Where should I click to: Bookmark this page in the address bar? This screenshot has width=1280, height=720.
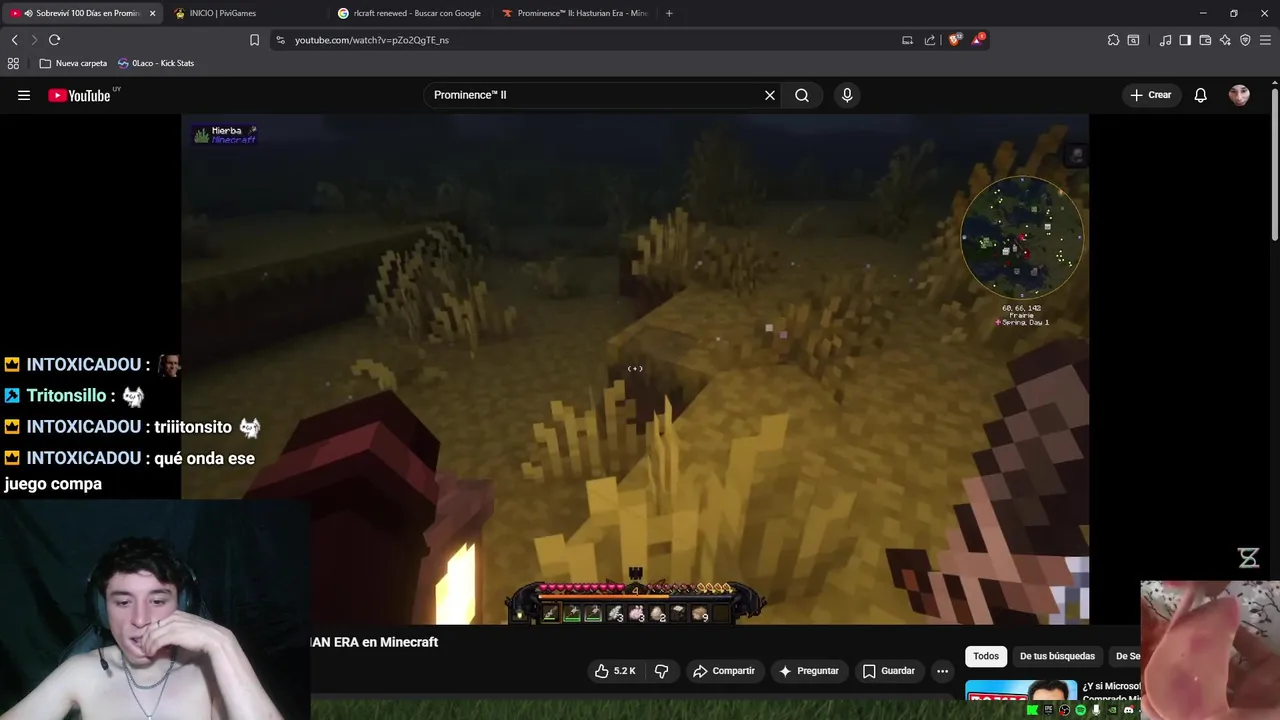pyautogui.click(x=254, y=40)
